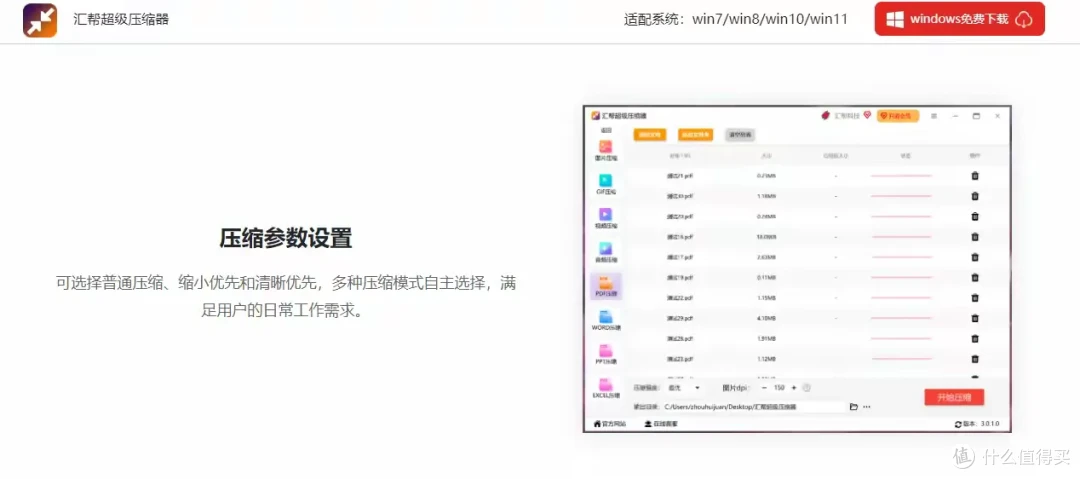This screenshot has height=479, width=1080.
Task: Click the 开通会员 membership button
Action: (x=897, y=116)
